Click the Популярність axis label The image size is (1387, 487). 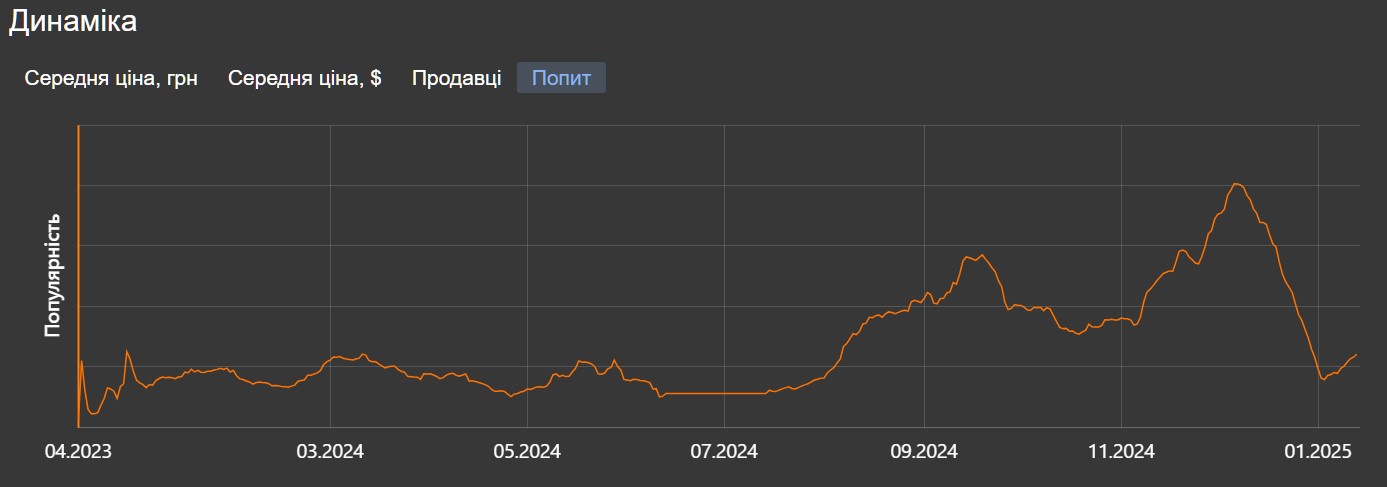point(53,275)
